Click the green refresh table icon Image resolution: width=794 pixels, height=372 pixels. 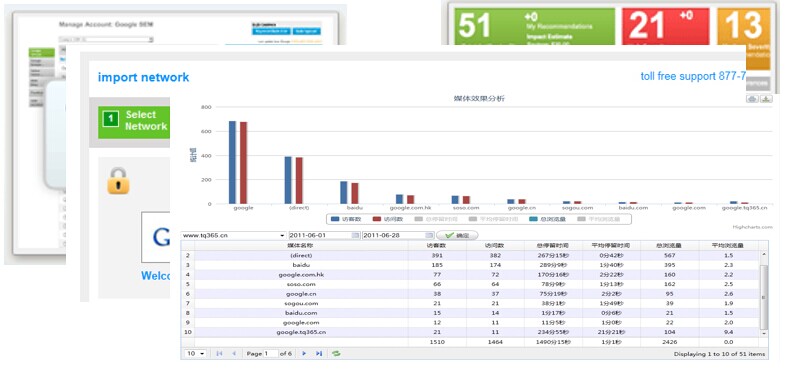pos(336,354)
